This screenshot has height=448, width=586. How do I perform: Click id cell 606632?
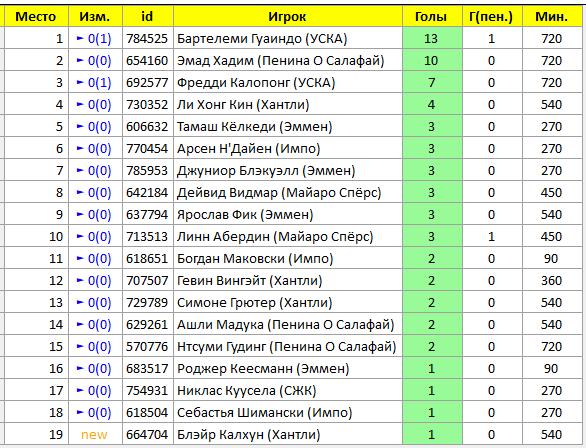coord(147,127)
